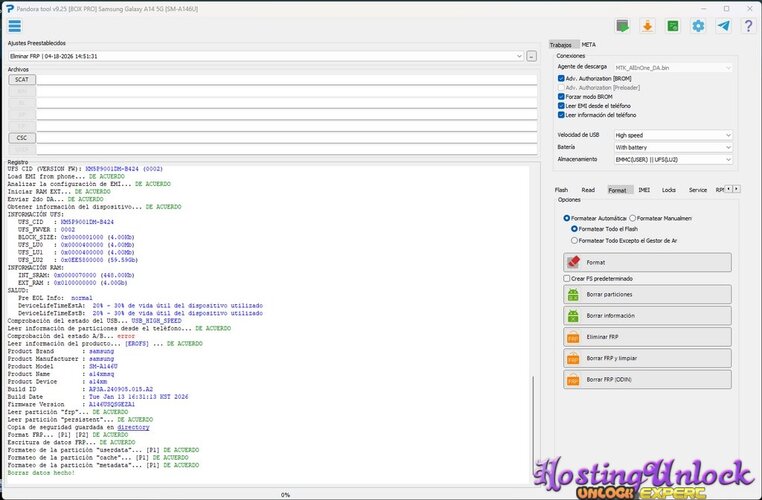Switch to the META tab

[589, 45]
